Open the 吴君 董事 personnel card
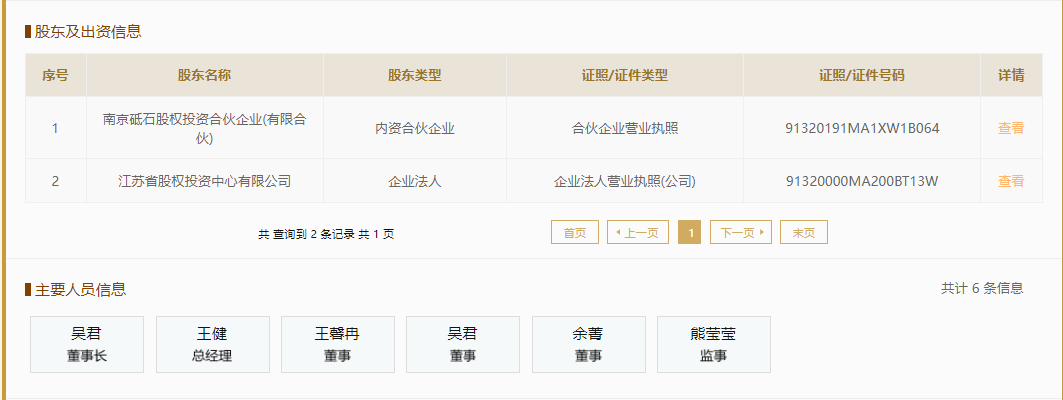Image resolution: width=1063 pixels, height=400 pixels. tap(462, 344)
